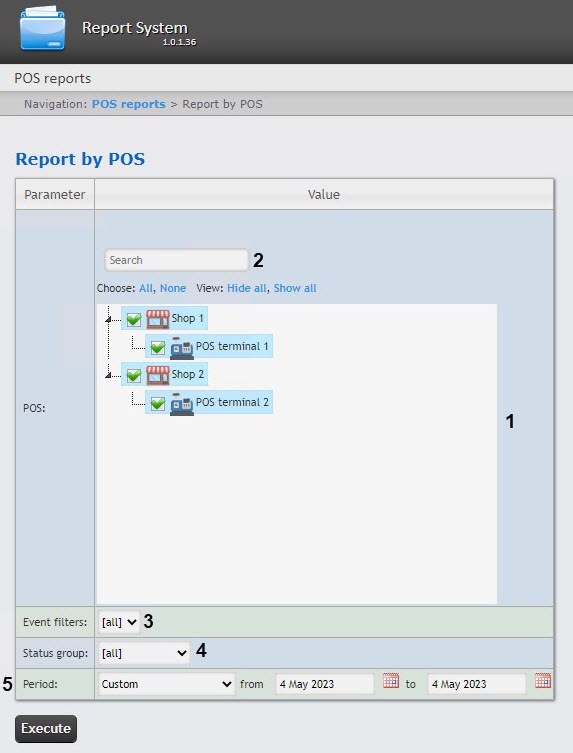Uncheck the Shop 1 checkbox
Image resolution: width=573 pixels, height=753 pixels.
click(x=134, y=319)
